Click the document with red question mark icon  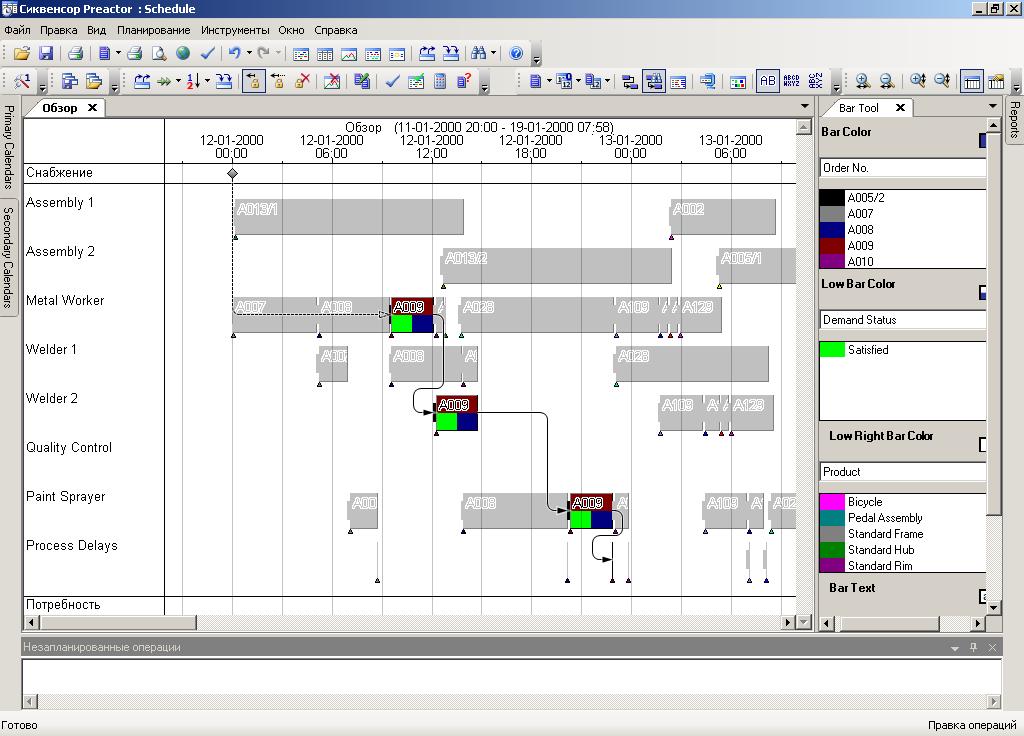click(x=464, y=82)
